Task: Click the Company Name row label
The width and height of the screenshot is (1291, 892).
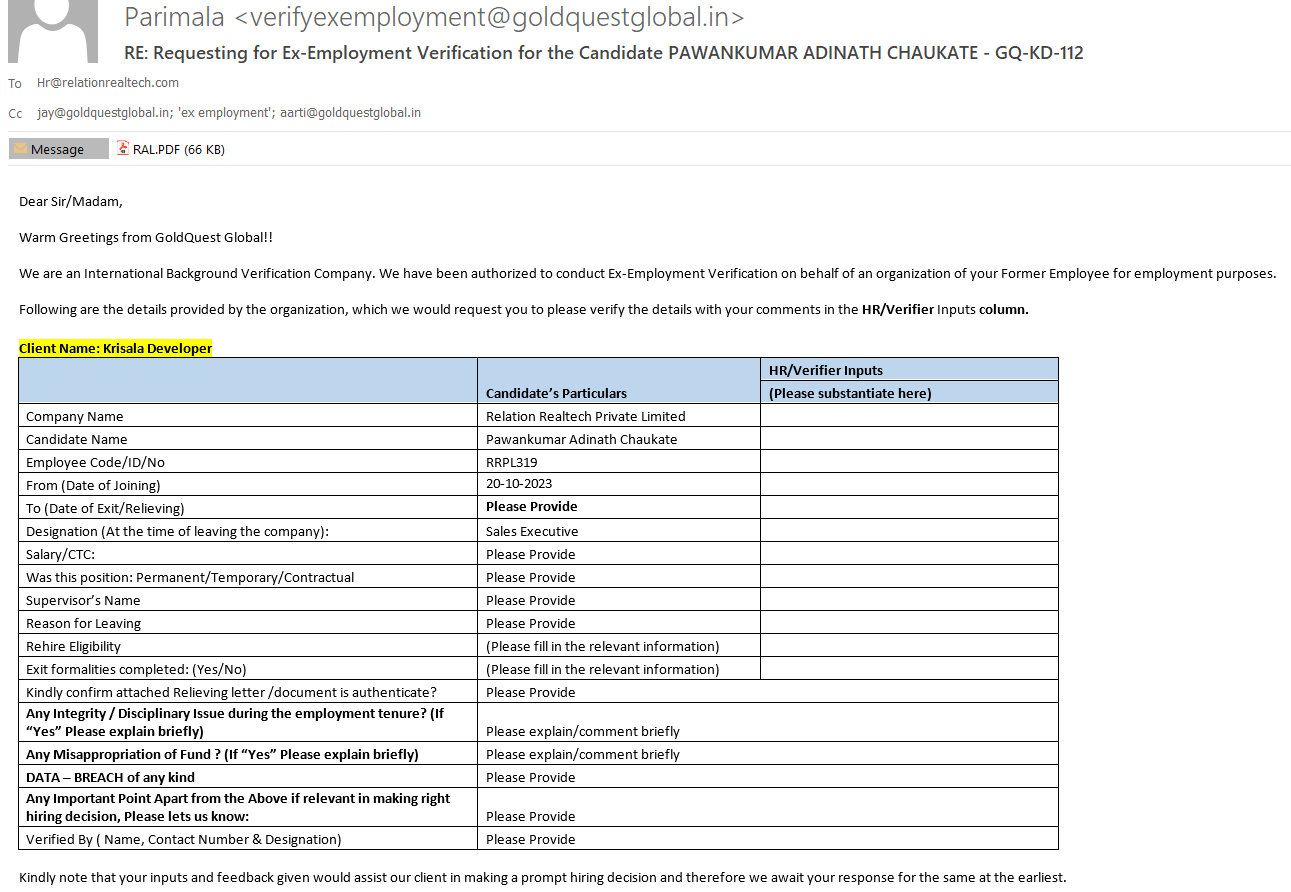Action: (x=75, y=416)
